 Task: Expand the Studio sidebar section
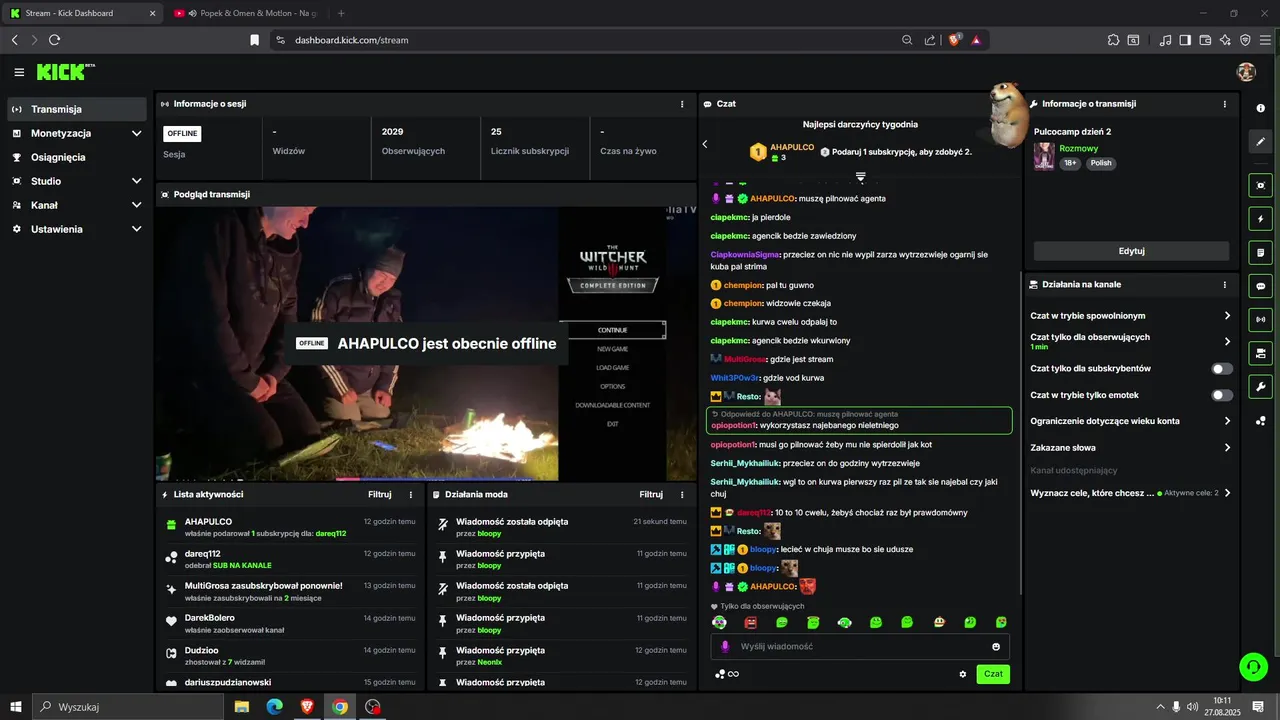tap(136, 181)
